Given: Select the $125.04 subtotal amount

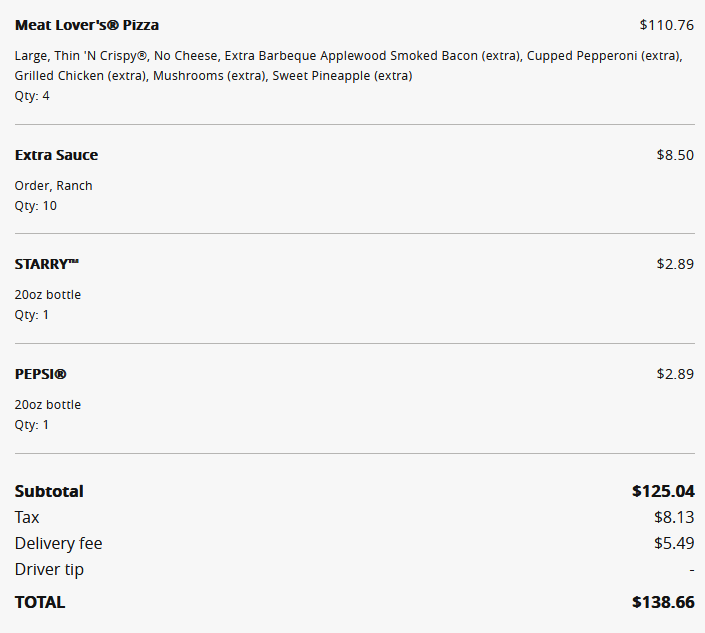Looking at the screenshot, I should (663, 491).
